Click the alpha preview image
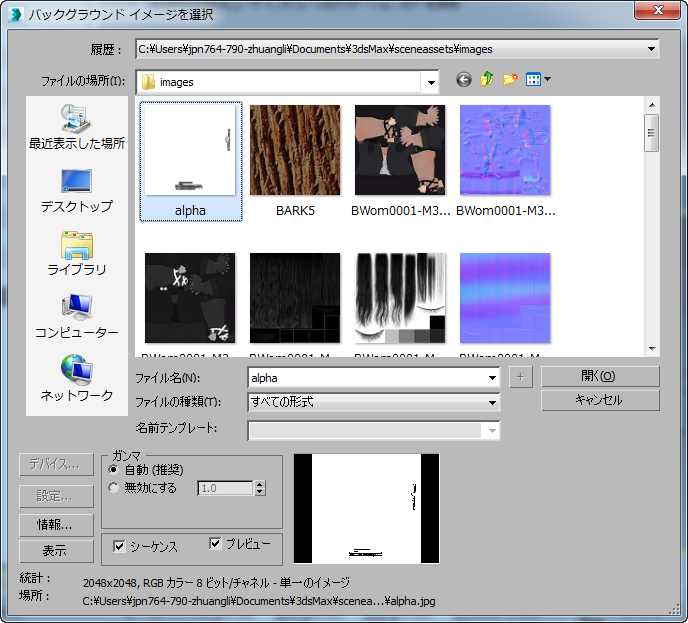688x623 pixels. [366, 508]
